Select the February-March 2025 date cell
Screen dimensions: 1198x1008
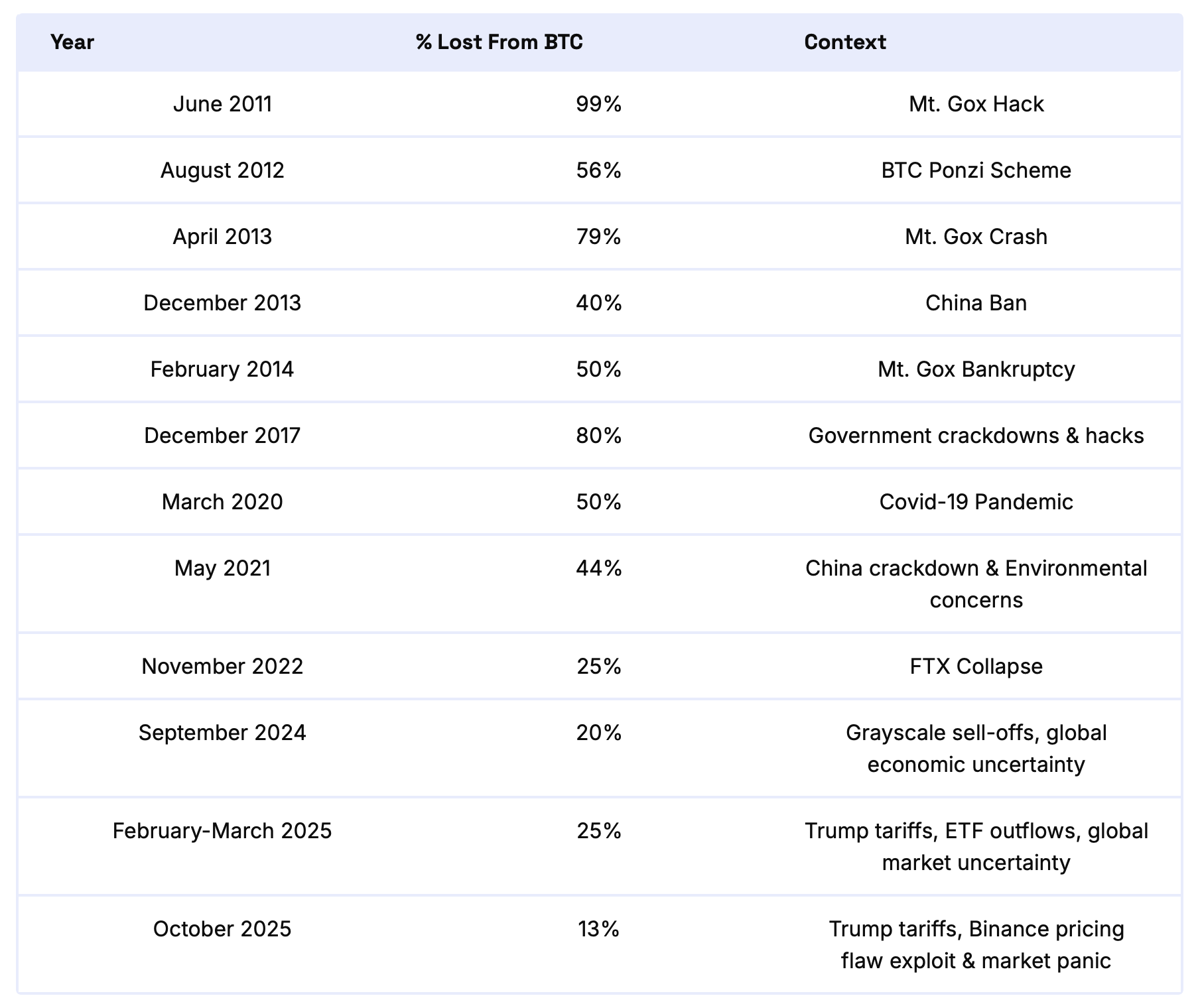(222, 831)
